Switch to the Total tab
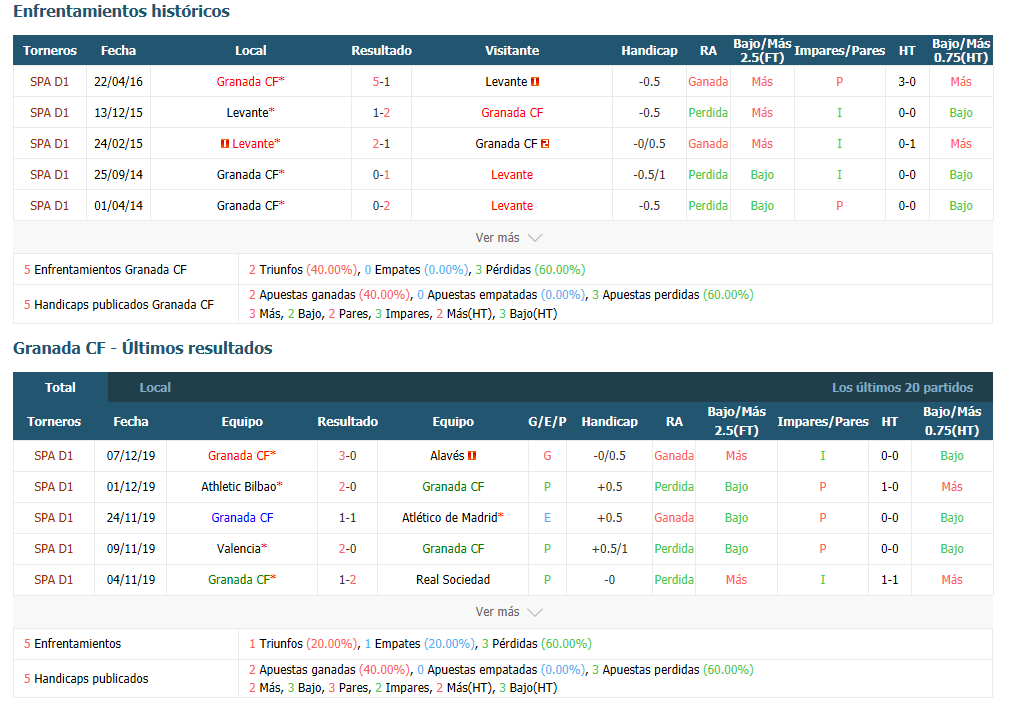Screen dimensions: 1019x711 coord(60,387)
